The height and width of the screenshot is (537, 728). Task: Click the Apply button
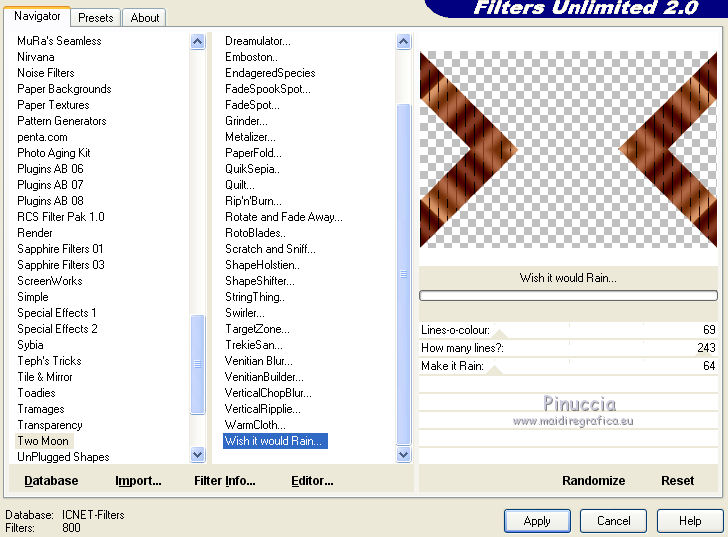click(x=537, y=521)
